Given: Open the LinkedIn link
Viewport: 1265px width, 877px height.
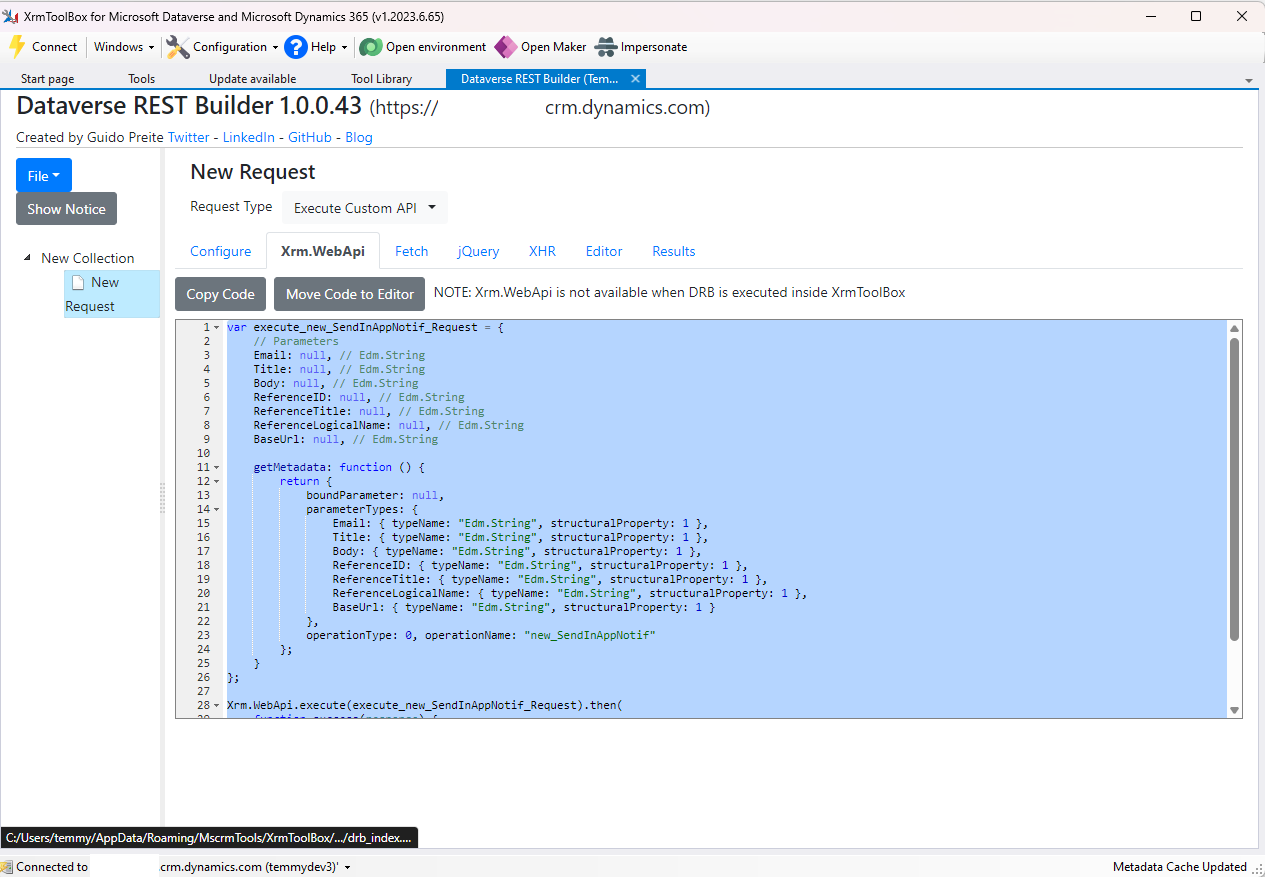Looking at the screenshot, I should [249, 137].
